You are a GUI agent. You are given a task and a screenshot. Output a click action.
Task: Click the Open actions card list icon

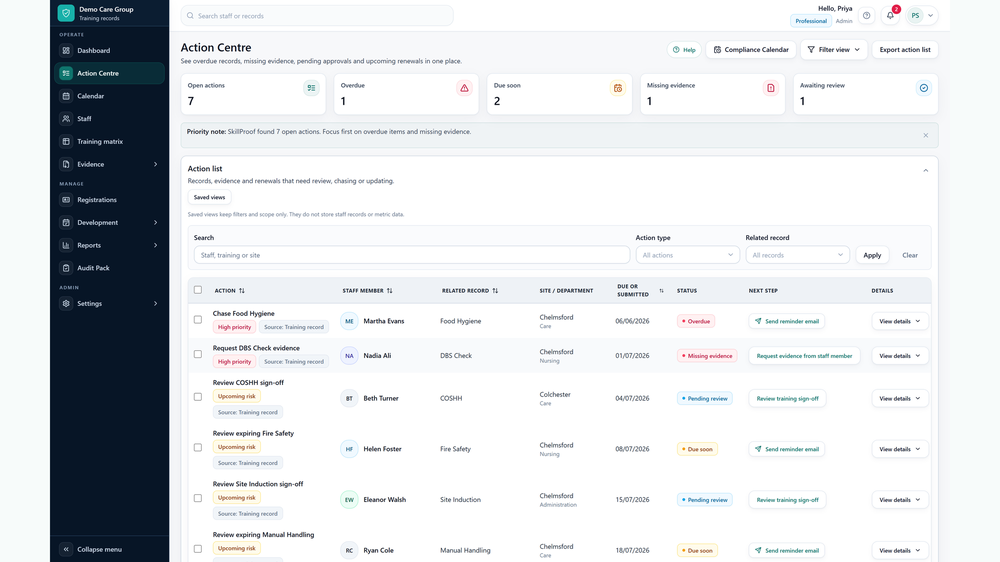(311, 88)
